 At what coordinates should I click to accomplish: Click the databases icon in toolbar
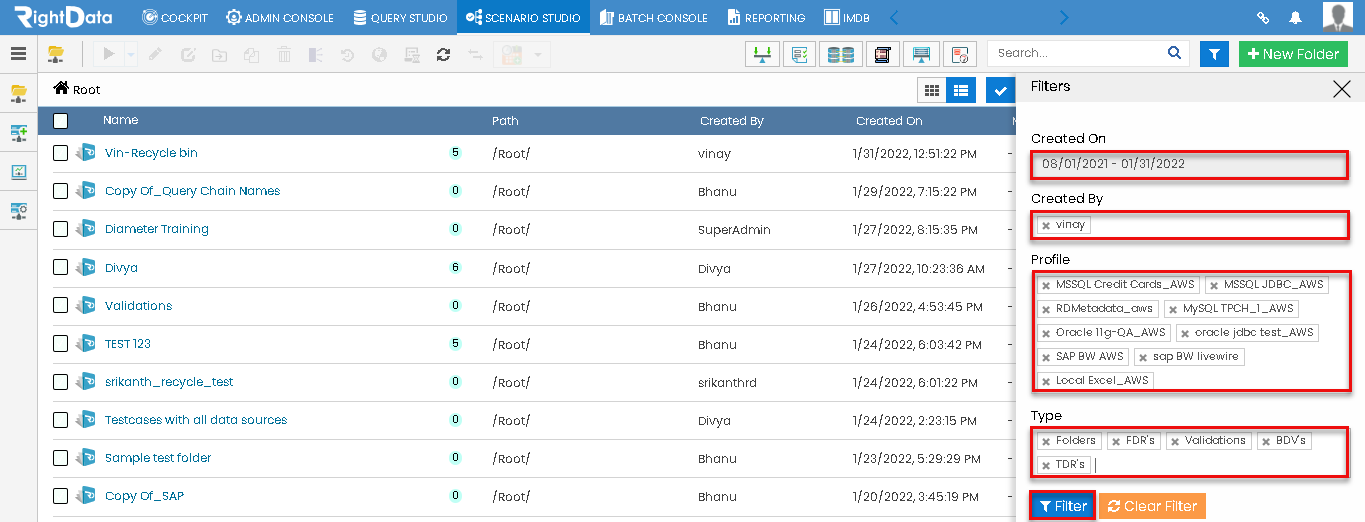pos(841,54)
